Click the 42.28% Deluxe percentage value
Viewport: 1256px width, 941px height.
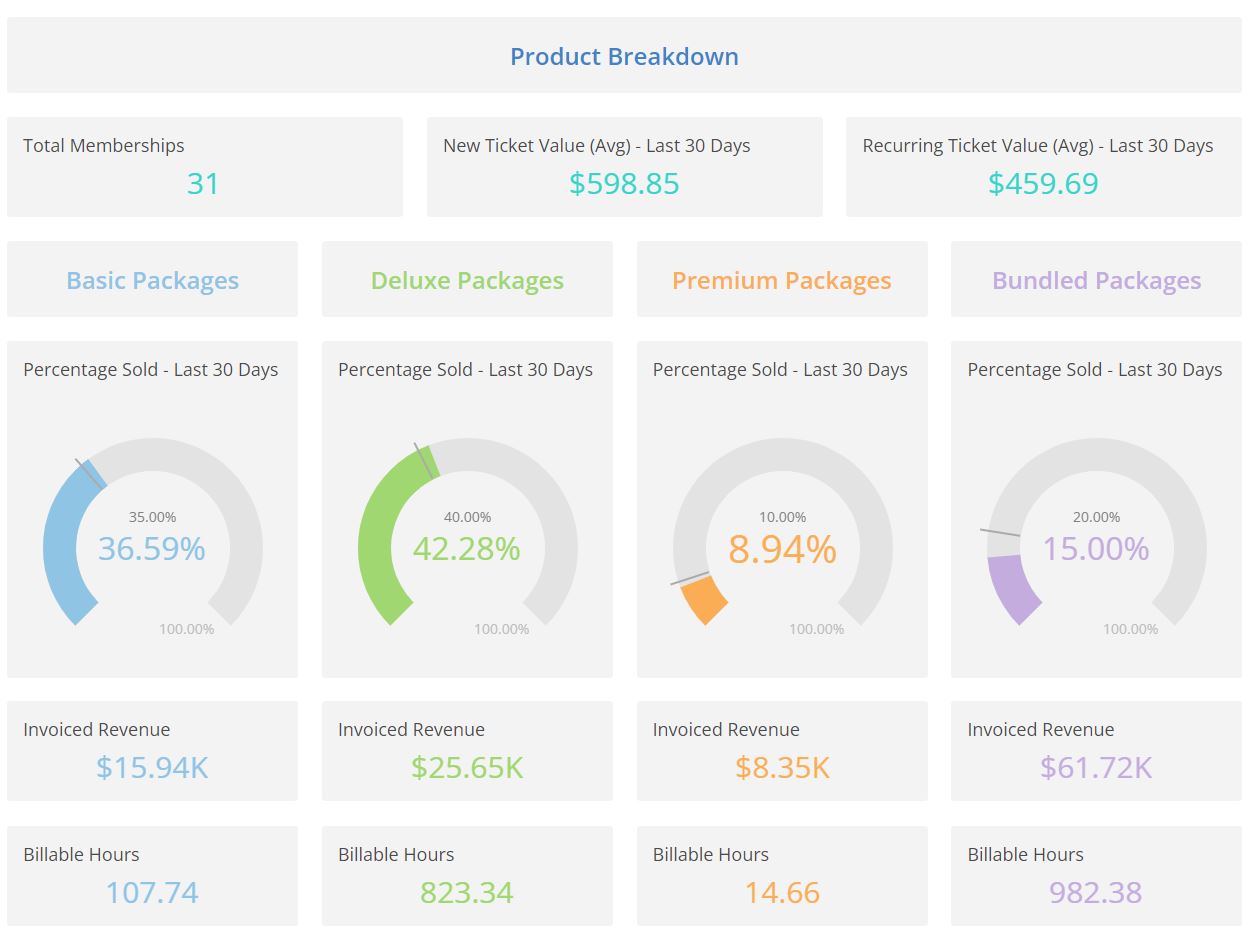pos(467,549)
